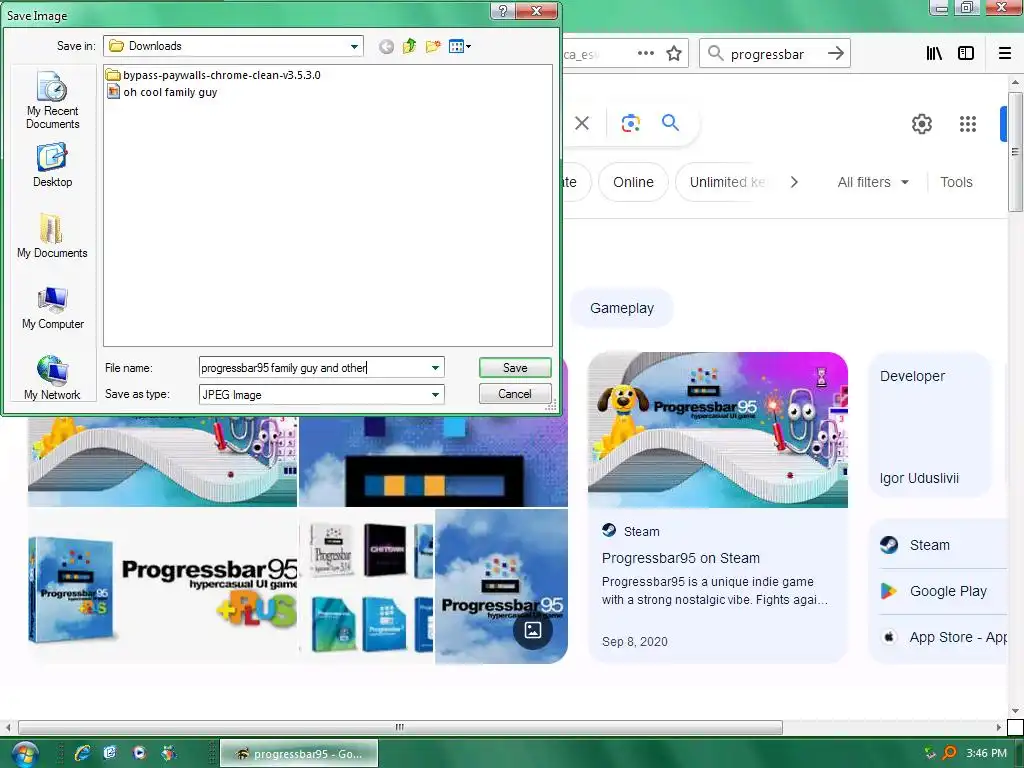
Task: Click the Google search magnifier button
Action: 670,122
